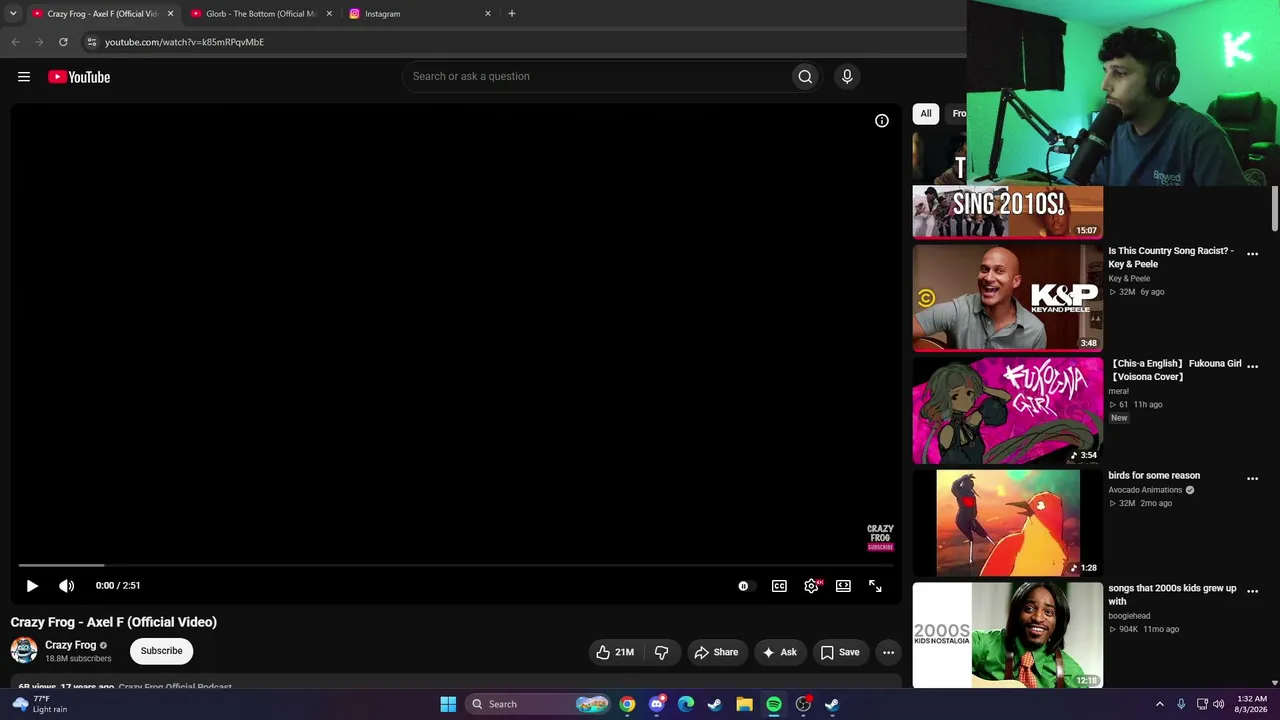1280x720 pixels.
Task: Open 'songs that 2000s kids grew up with'
Action: tap(1172, 595)
